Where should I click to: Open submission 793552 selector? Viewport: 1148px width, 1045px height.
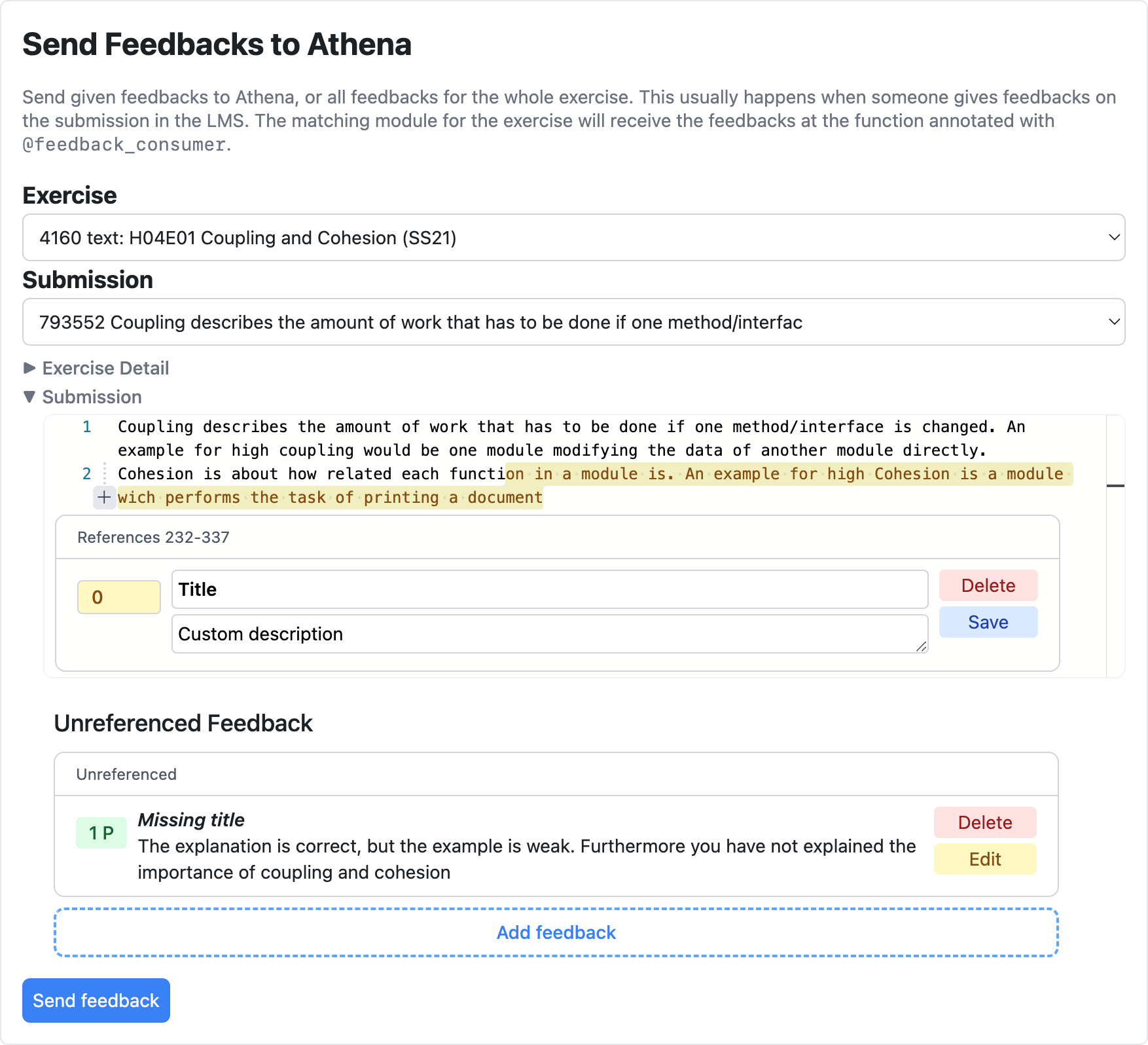573,321
